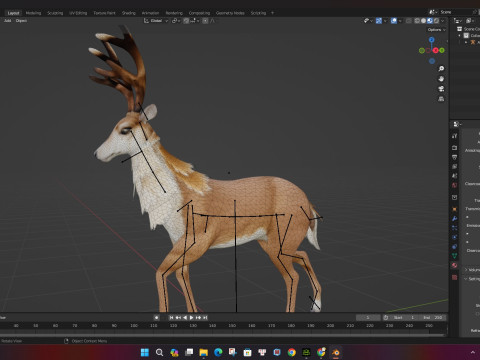The height and width of the screenshot is (360, 480).
Task: Open the green Object Data properties tab
Action: (x=455, y=256)
